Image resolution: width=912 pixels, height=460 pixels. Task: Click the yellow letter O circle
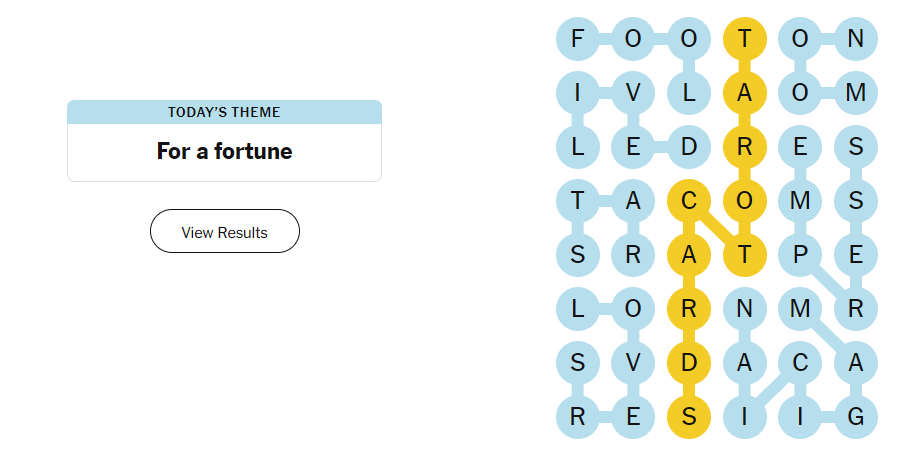tap(744, 201)
